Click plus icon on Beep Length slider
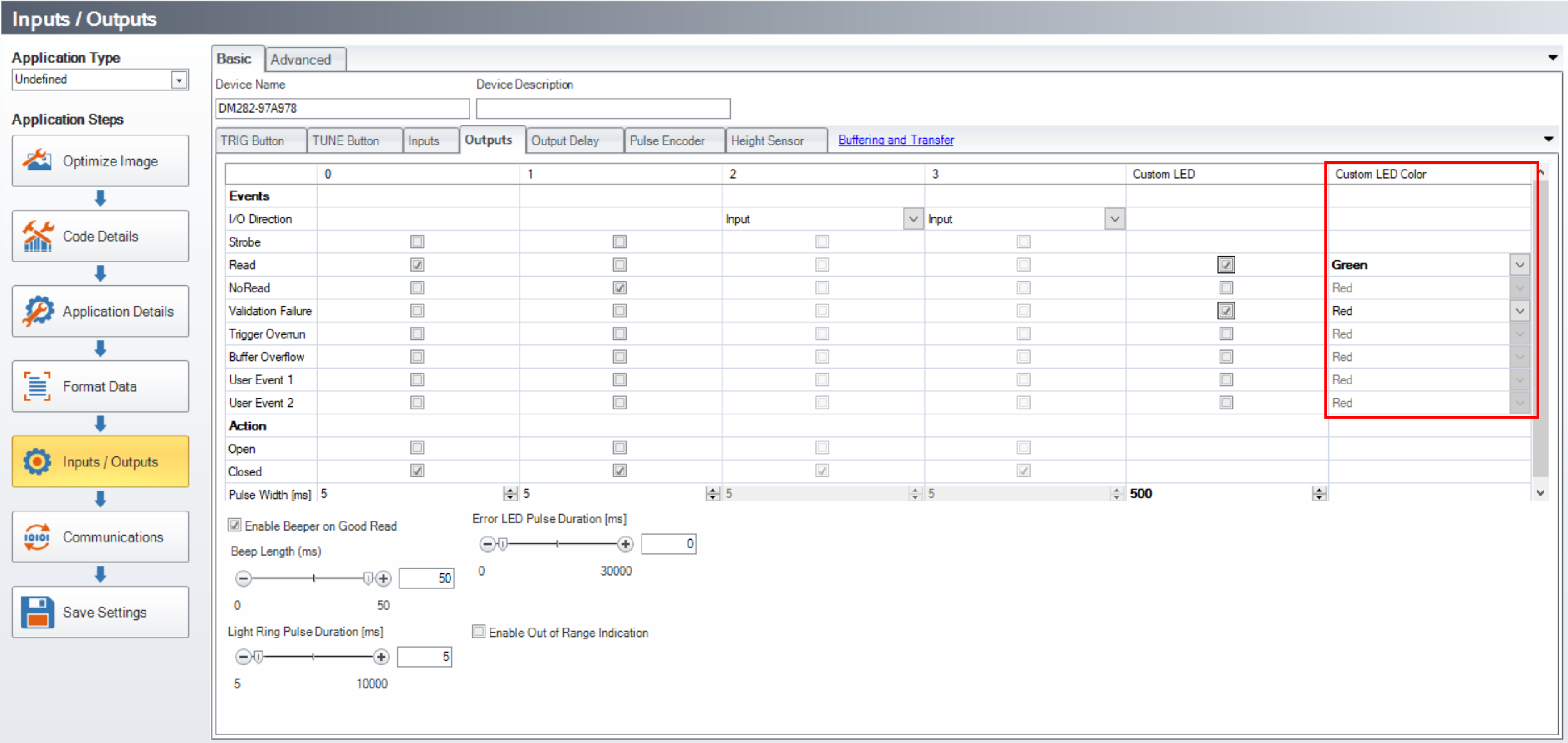The width and height of the screenshot is (1568, 743). (x=383, y=579)
